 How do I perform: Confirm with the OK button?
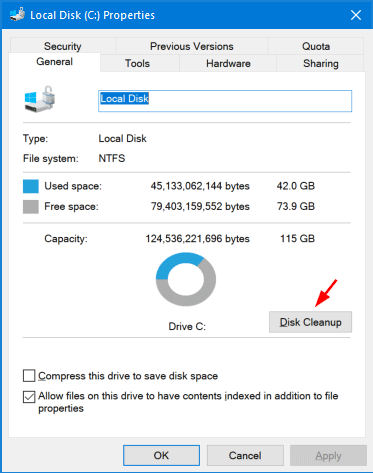pos(161,455)
